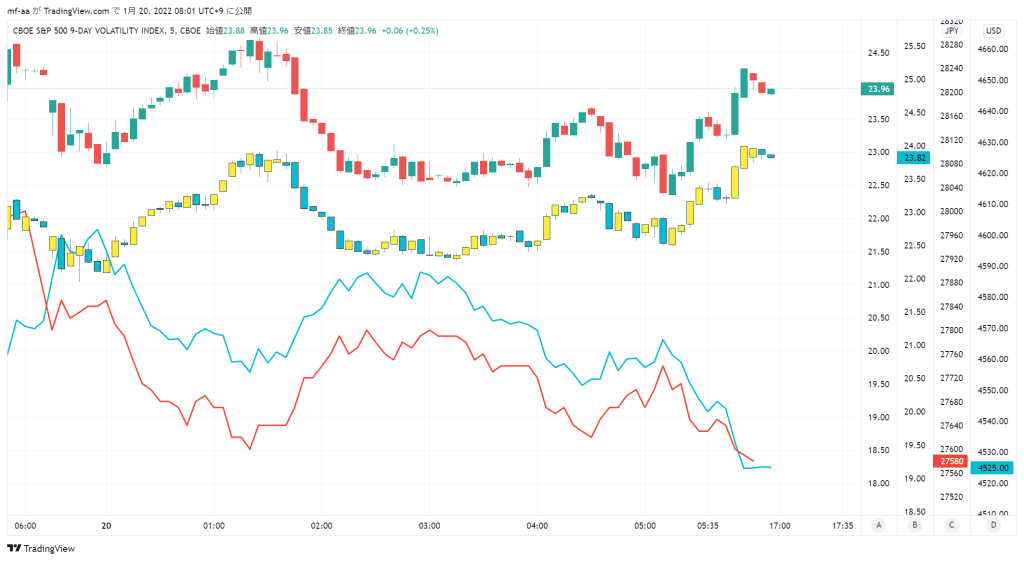Click the +0.06 (+0.25%) change value

[410, 31]
